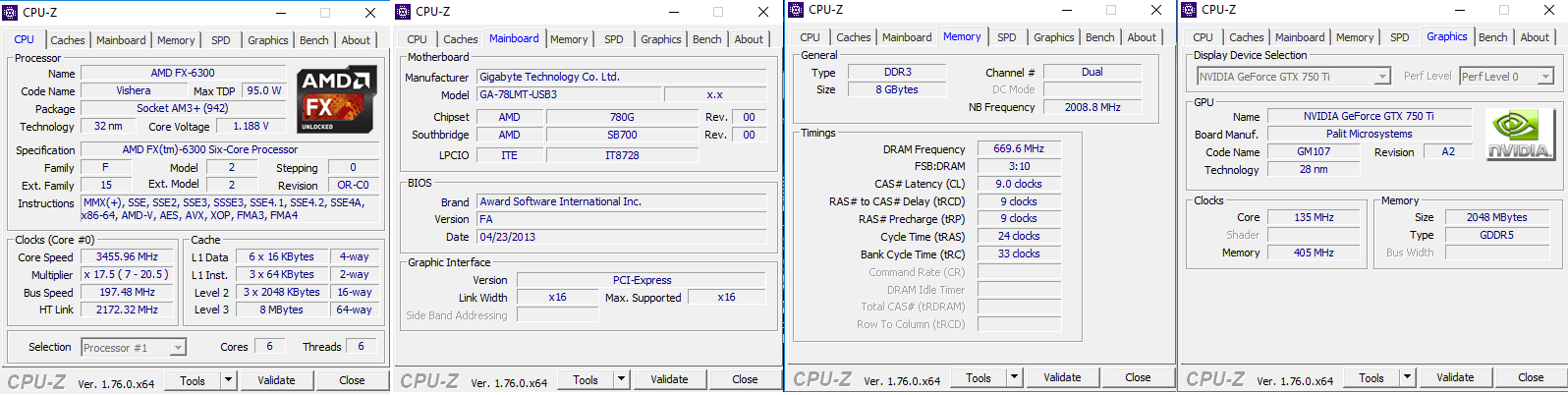The width and height of the screenshot is (1568, 395).
Task: Click 2048 MBytes GPU memory size field
Action: (x=1496, y=217)
